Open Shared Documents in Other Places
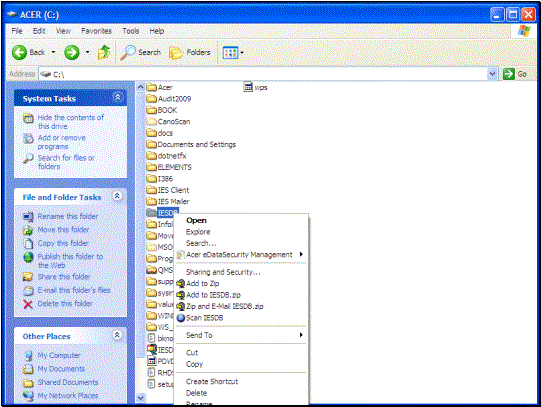The image size is (541, 407). coord(68,382)
